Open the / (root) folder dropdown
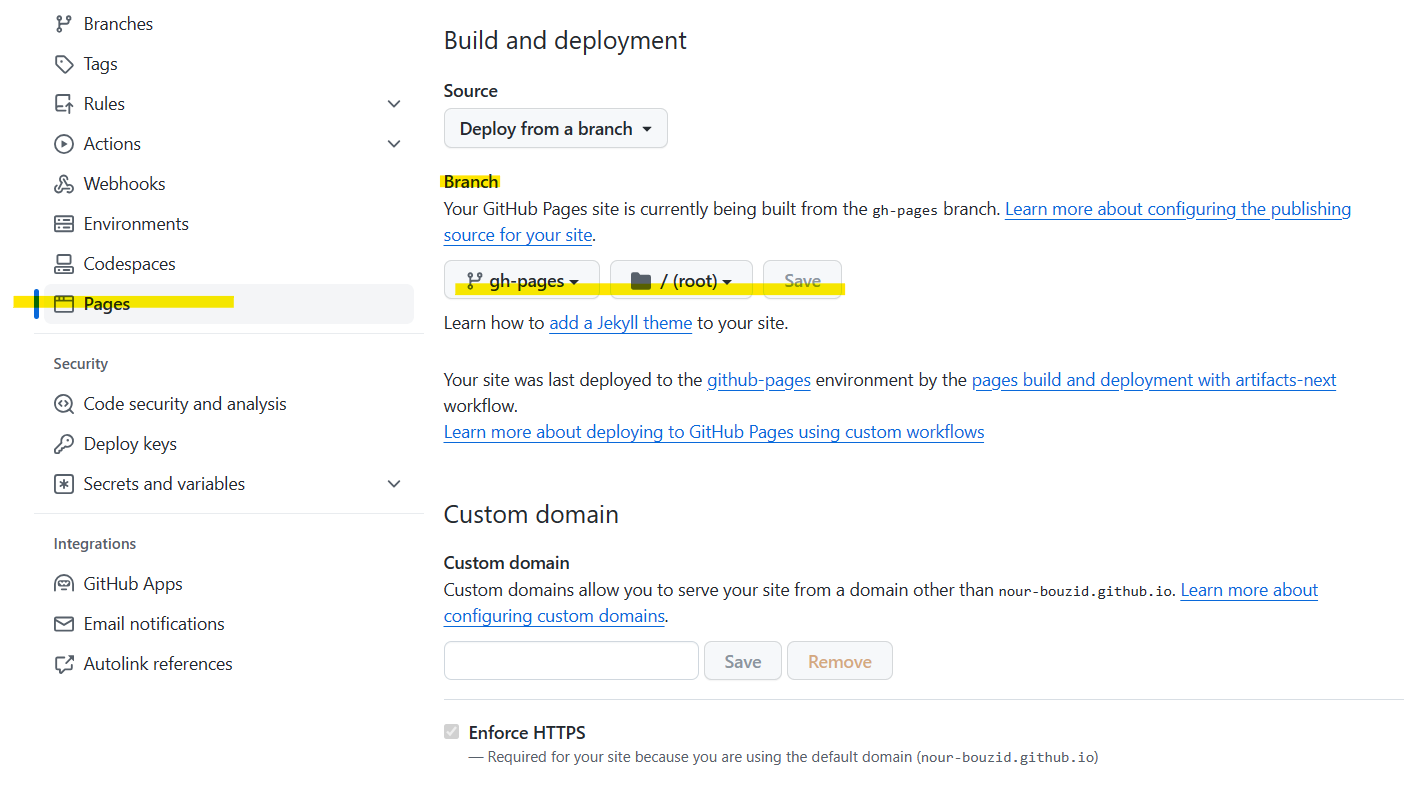 tap(681, 280)
